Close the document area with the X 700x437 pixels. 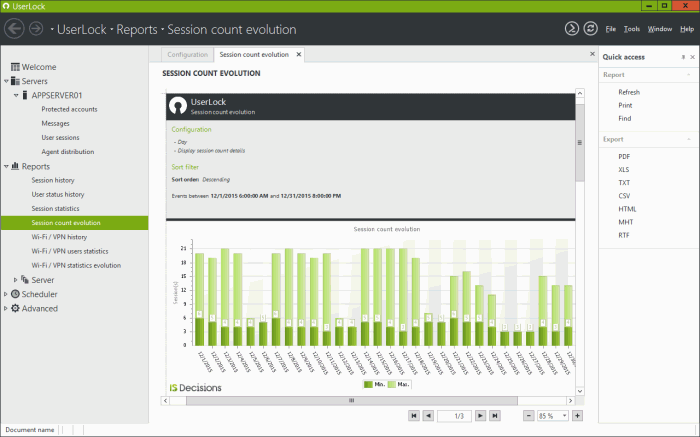pyautogui.click(x=592, y=54)
